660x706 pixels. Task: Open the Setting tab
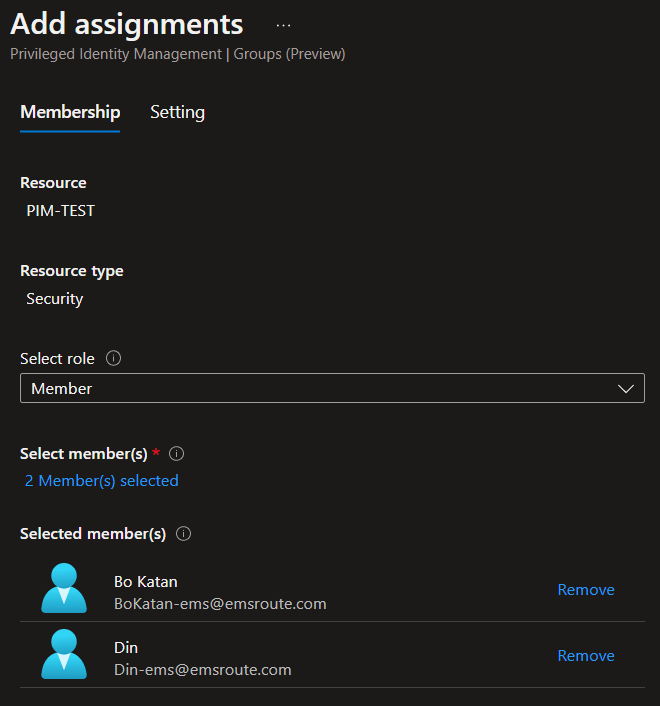click(x=177, y=112)
